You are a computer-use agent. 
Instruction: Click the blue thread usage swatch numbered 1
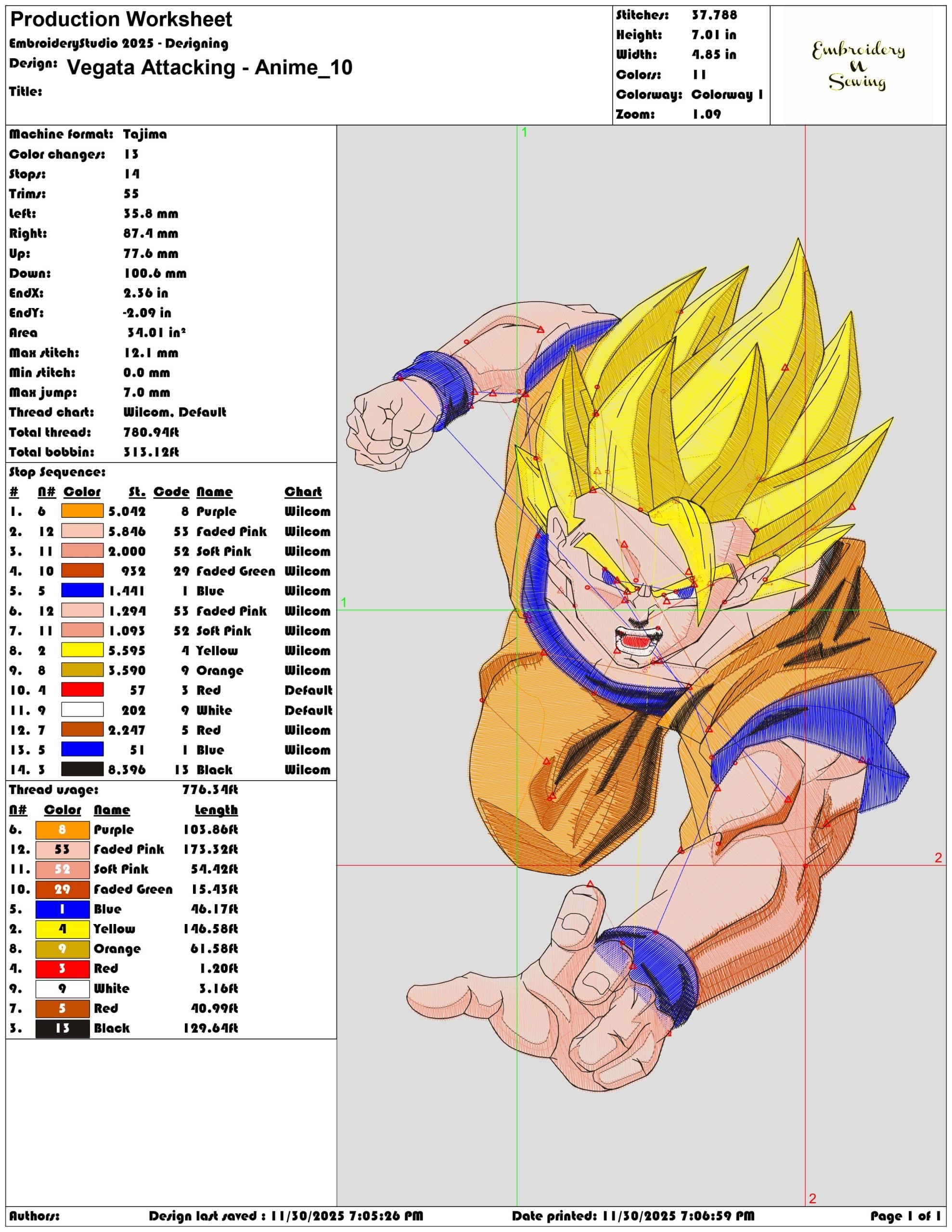pyautogui.click(x=63, y=910)
